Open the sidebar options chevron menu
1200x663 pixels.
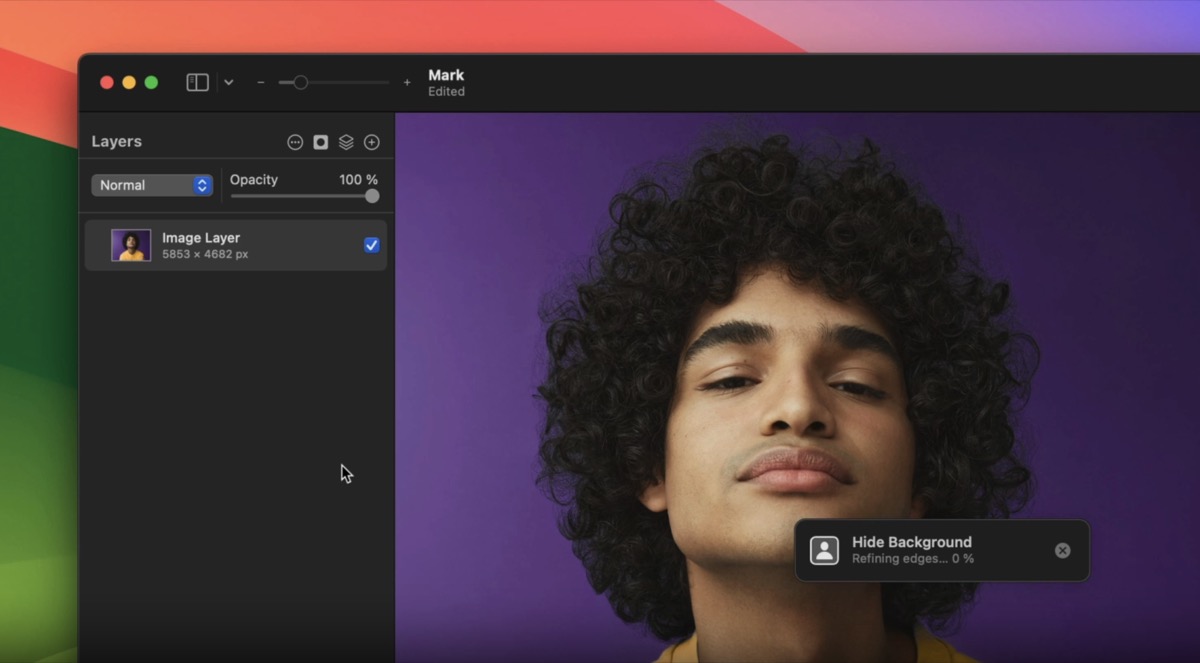pos(229,83)
